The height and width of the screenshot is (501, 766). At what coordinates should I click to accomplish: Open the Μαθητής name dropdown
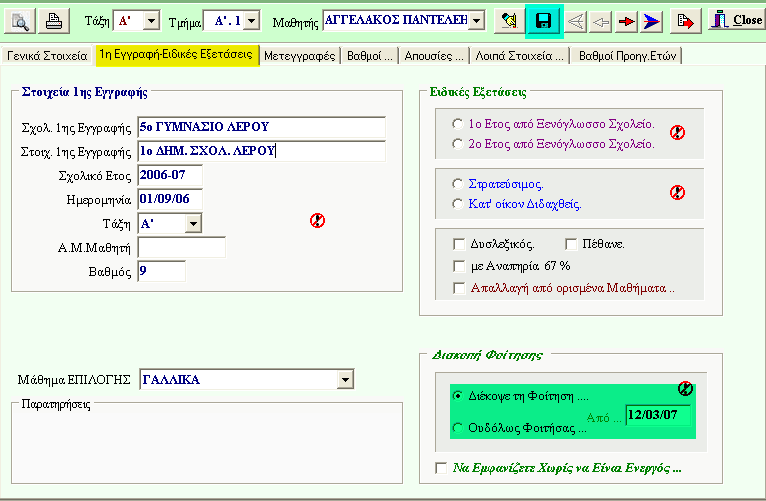[476, 20]
